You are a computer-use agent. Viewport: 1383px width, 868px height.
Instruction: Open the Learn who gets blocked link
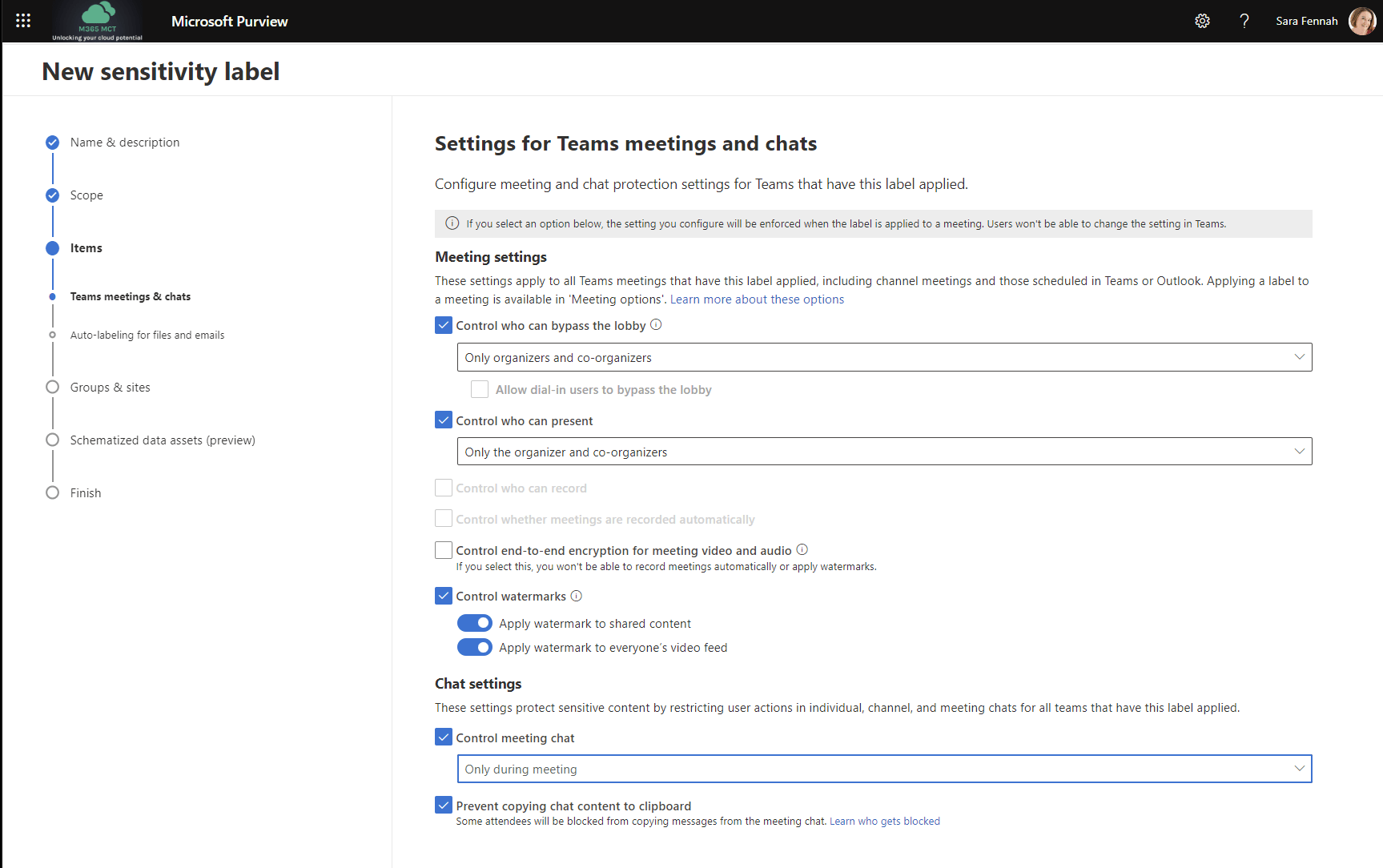point(884,822)
